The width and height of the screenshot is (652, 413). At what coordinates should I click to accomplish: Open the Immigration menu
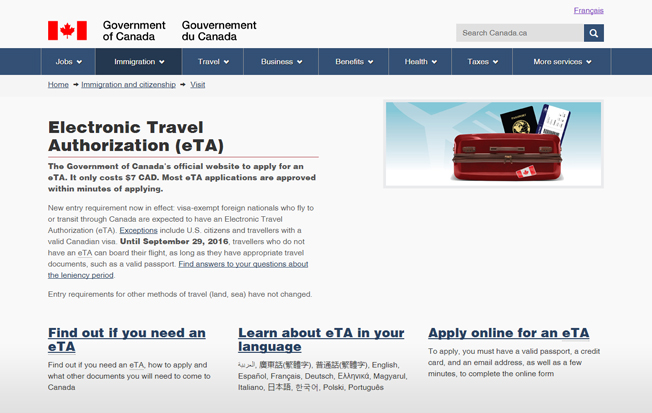(139, 62)
